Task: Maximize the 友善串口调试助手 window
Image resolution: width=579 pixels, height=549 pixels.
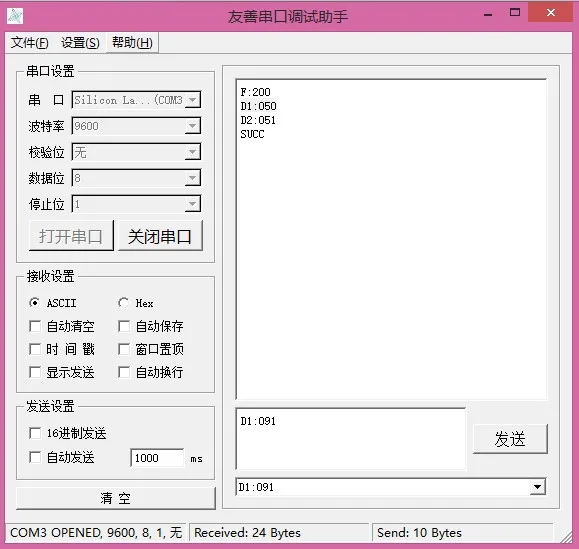Action: (515, 13)
